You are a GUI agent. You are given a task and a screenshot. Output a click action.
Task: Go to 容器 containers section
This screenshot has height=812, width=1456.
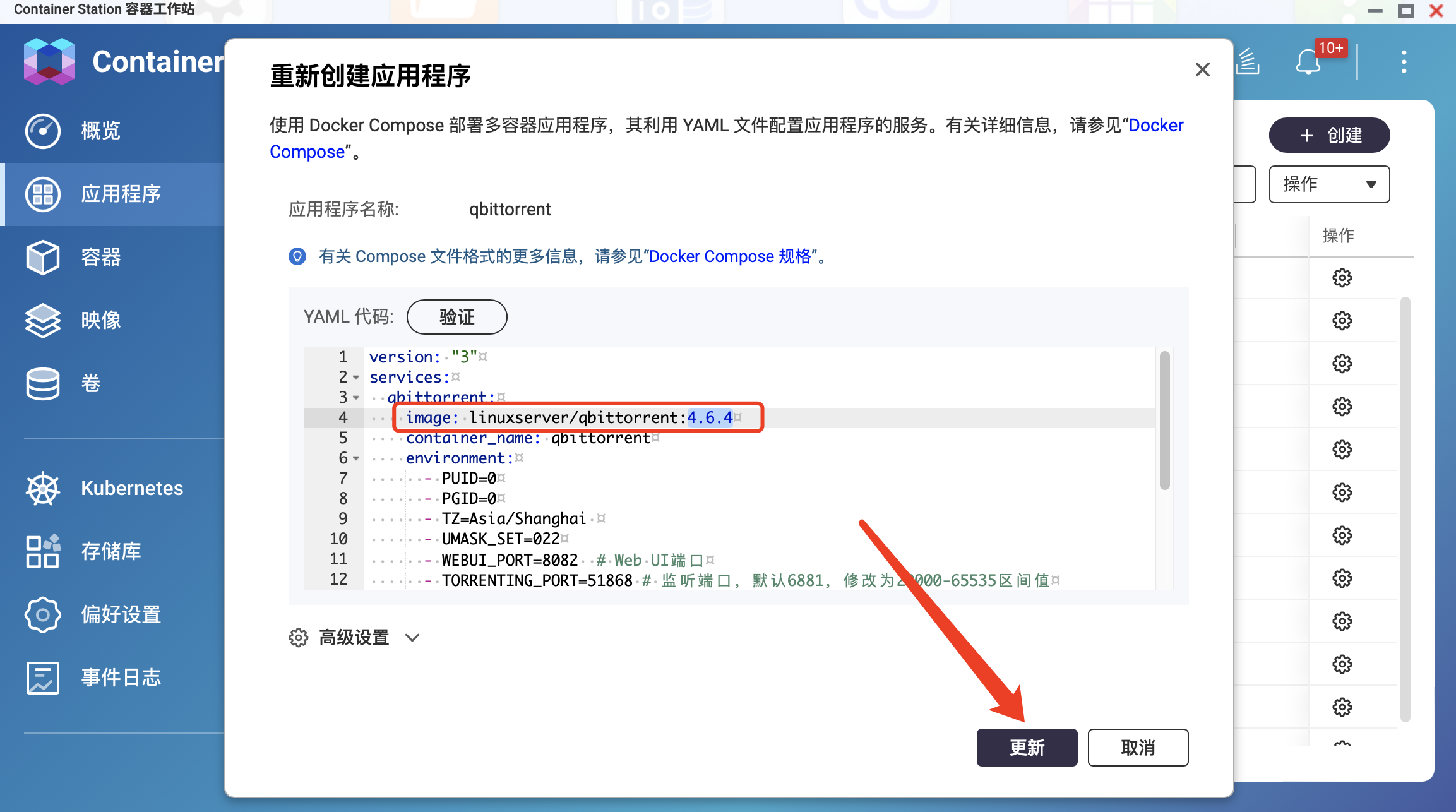click(x=114, y=257)
